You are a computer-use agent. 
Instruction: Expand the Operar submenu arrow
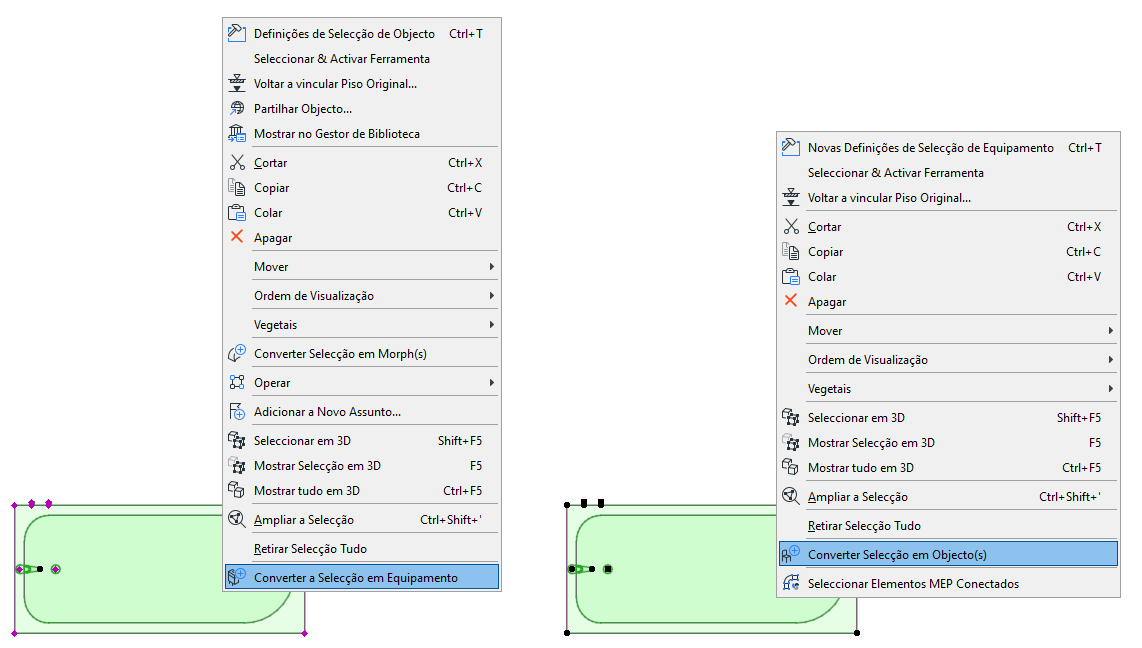(x=492, y=382)
